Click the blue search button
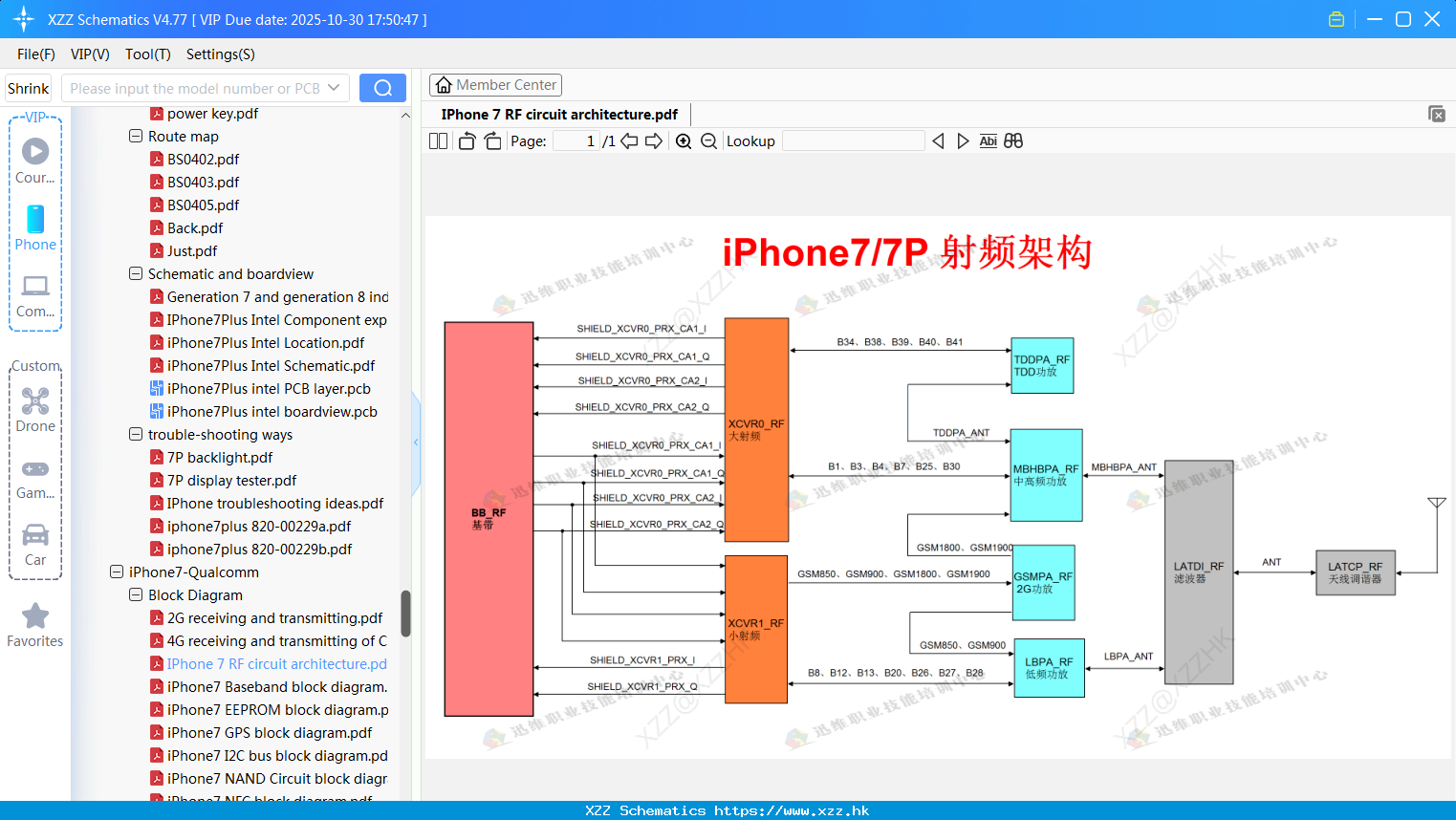This screenshot has height=820, width=1456. point(382,88)
